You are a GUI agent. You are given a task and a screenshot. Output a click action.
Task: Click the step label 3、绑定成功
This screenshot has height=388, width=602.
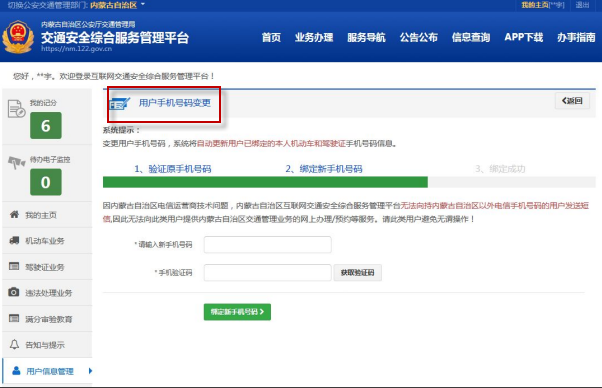pyautogui.click(x=500, y=169)
